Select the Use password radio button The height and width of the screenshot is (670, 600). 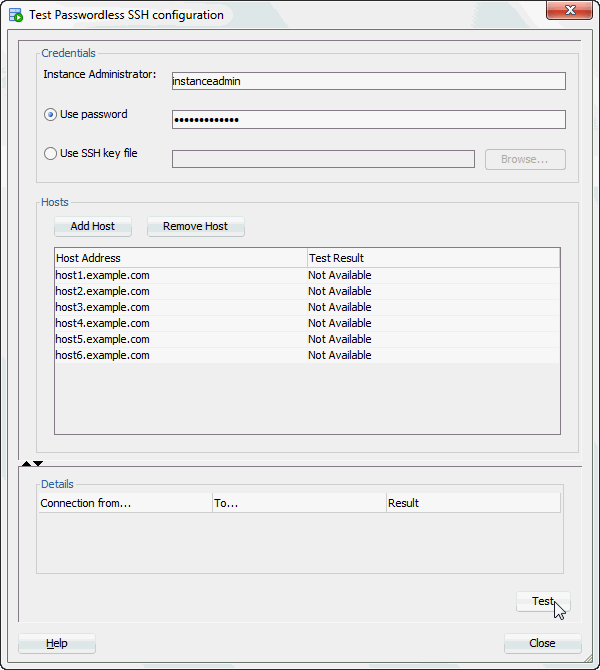pyautogui.click(x=50, y=115)
